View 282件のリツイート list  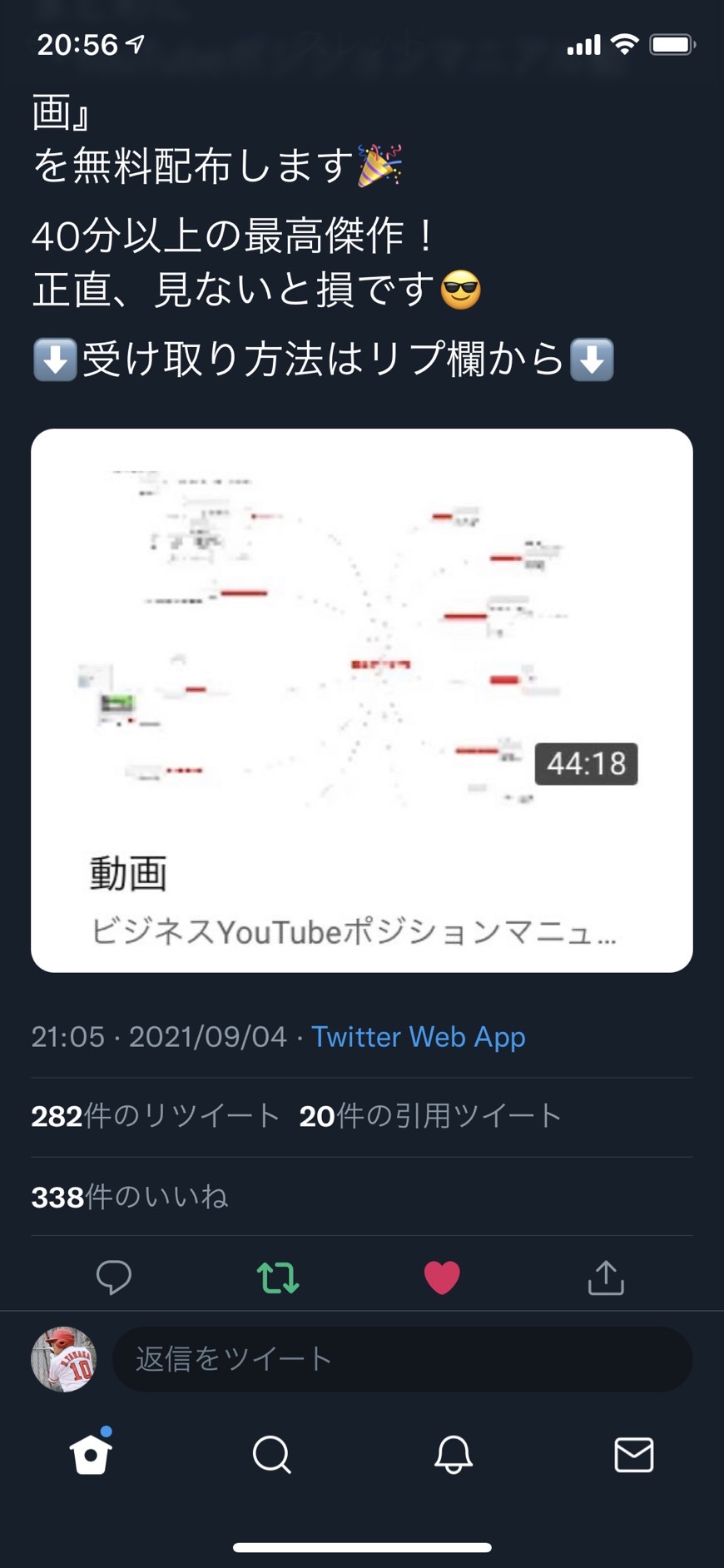pyautogui.click(x=155, y=1116)
